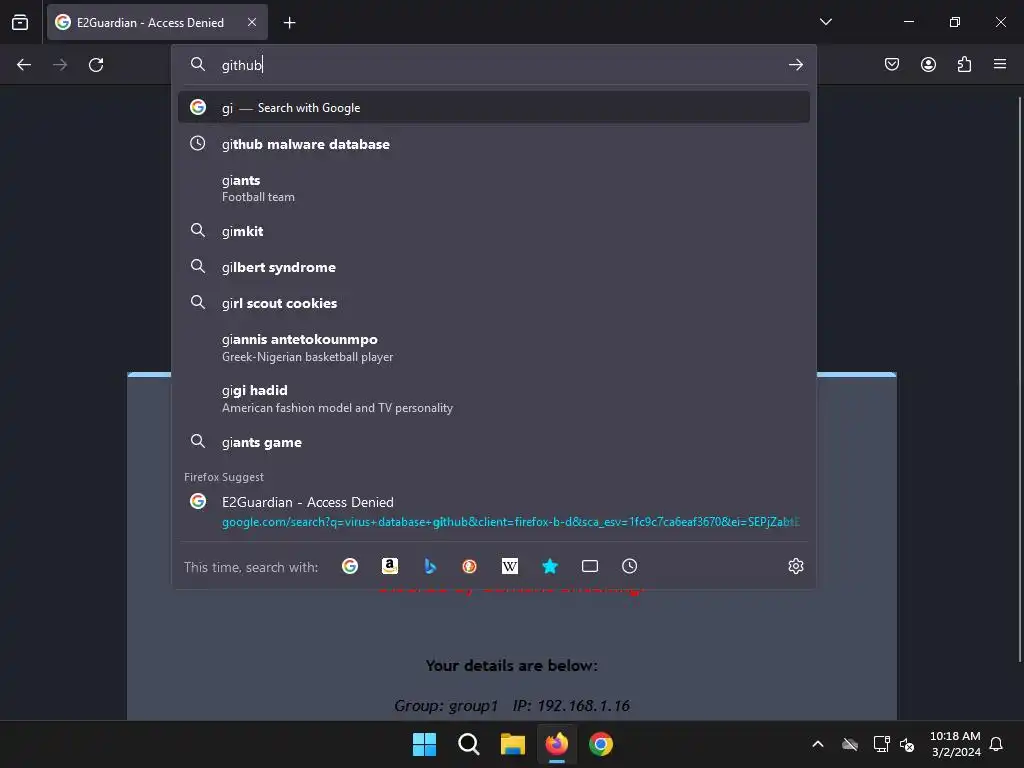Select the 'gigi hadid' suggestion
Viewport: 1024px width, 768px height.
494,398
